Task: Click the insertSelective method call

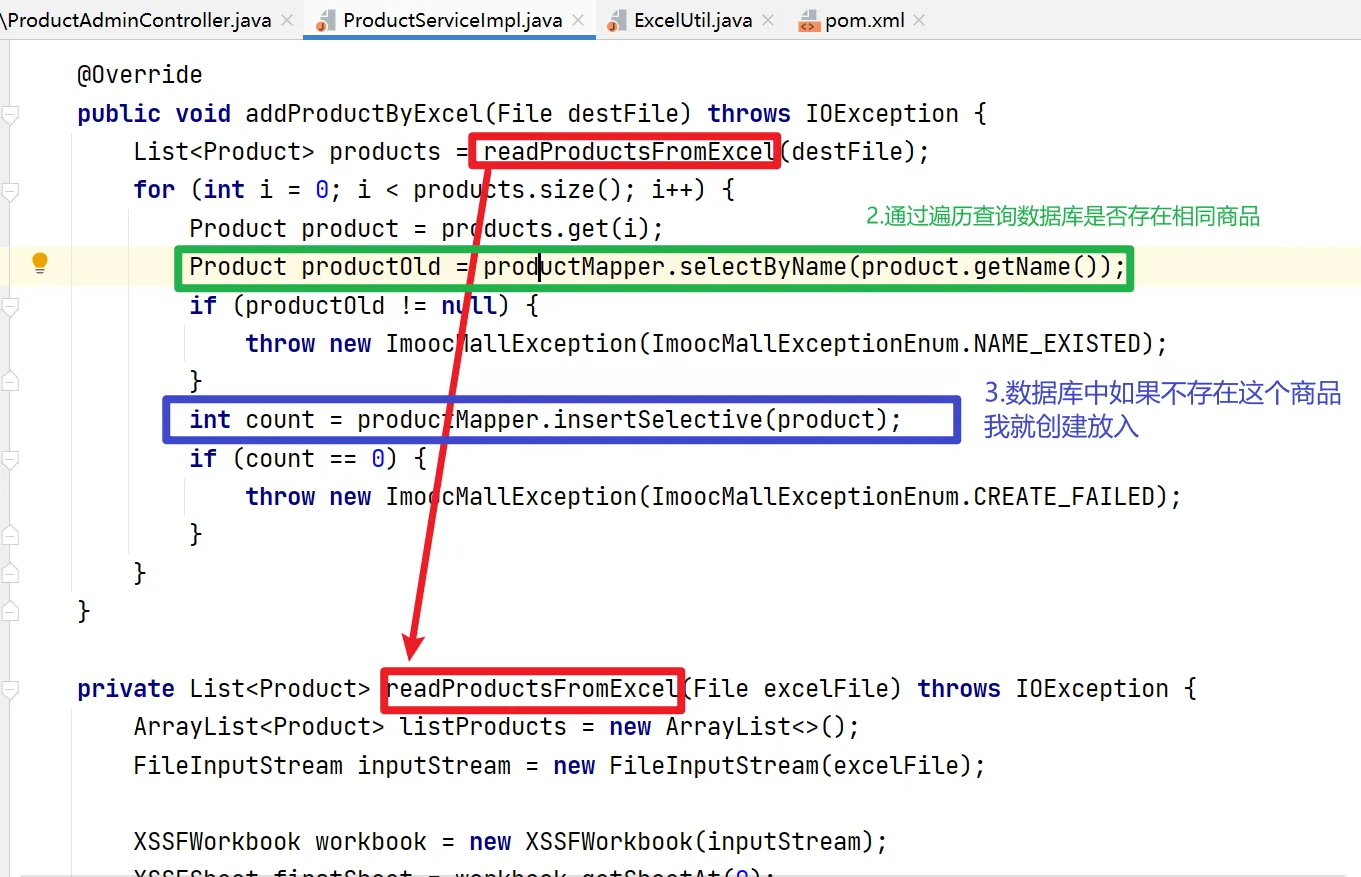Action: click(x=658, y=420)
